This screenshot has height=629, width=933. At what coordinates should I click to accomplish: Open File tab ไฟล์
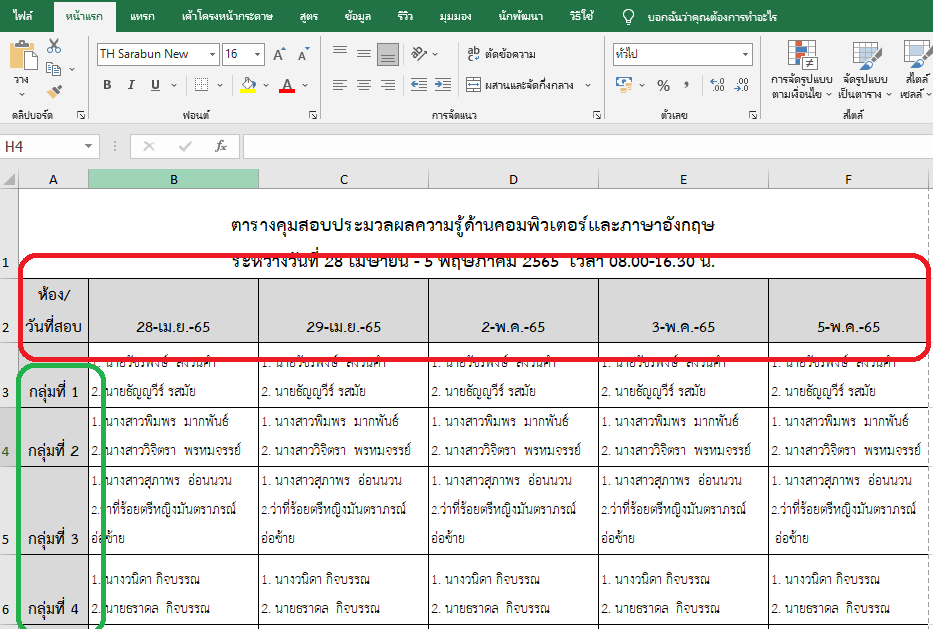pyautogui.click(x=23, y=16)
